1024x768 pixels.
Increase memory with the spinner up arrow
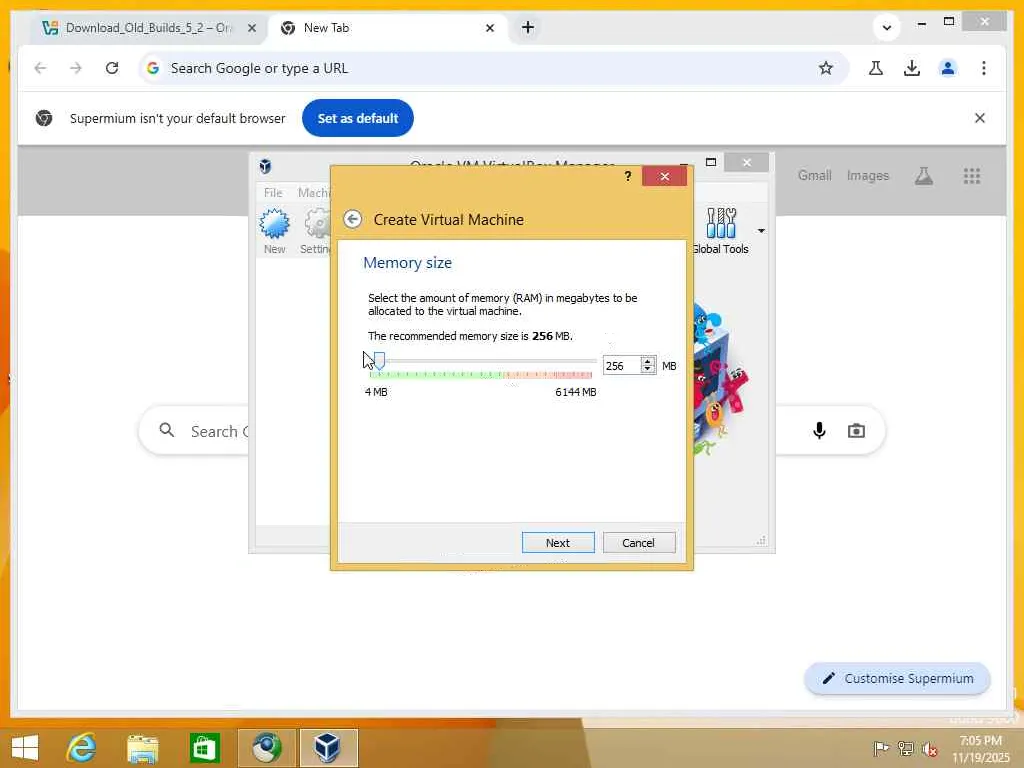click(648, 360)
